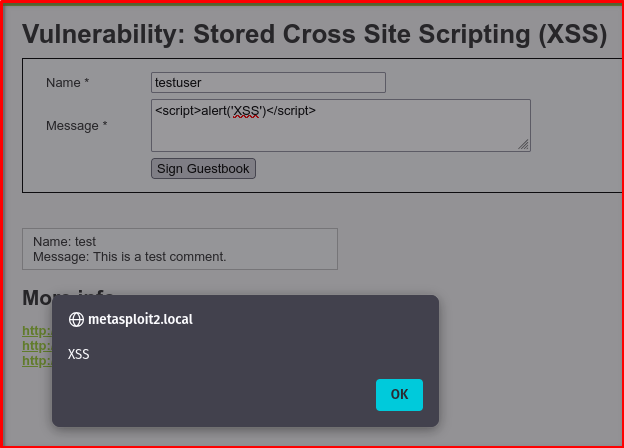
Task: Click the 'More info' heading
Action: tap(68, 297)
